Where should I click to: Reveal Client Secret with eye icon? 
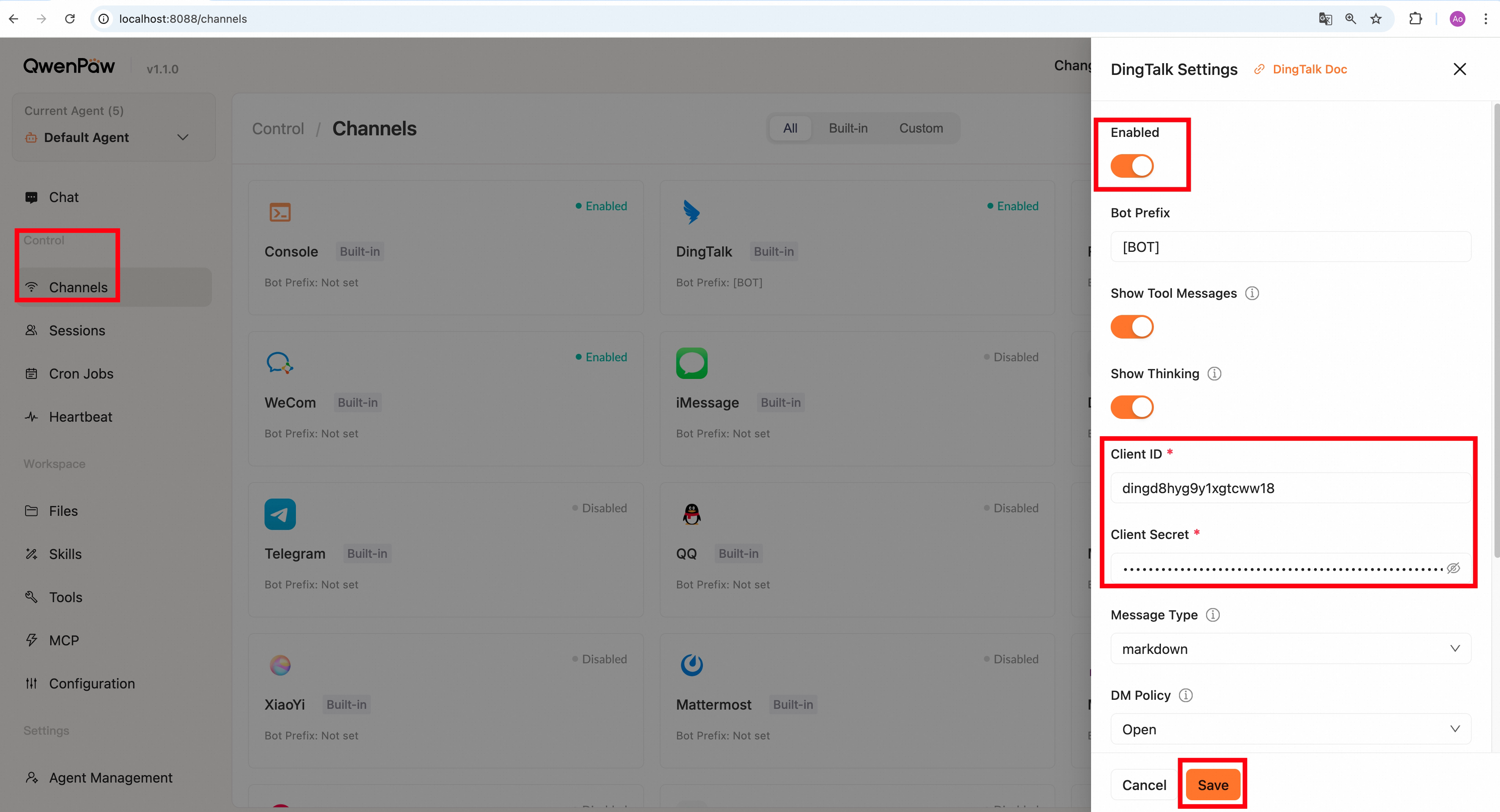pos(1453,568)
